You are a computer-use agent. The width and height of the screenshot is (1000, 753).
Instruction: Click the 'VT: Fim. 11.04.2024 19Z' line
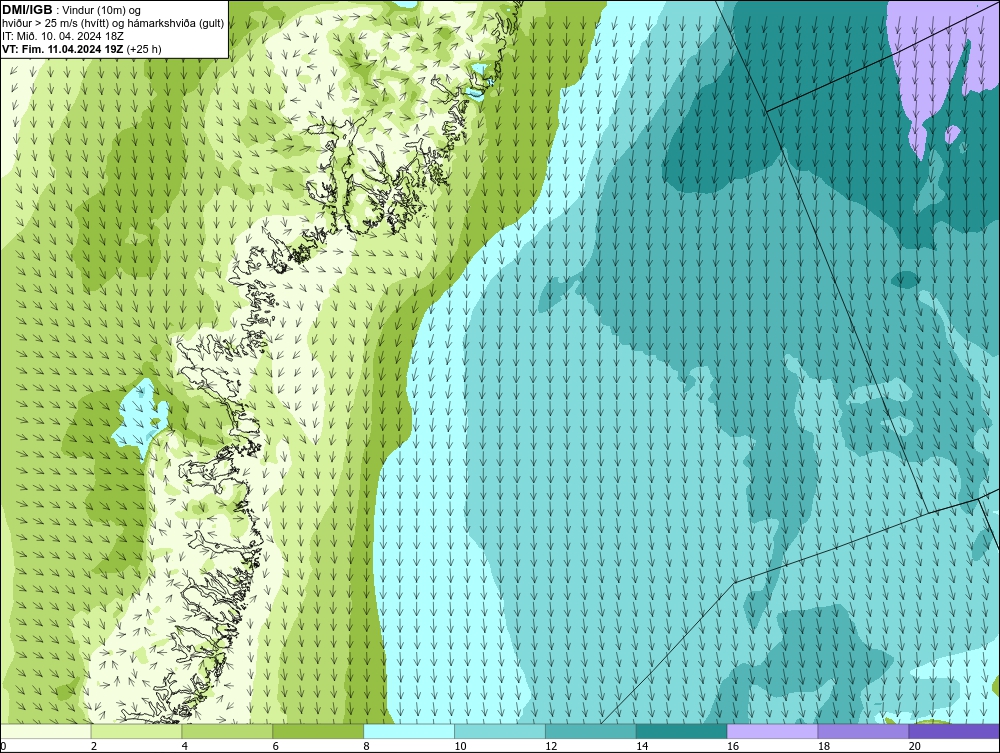coord(63,49)
